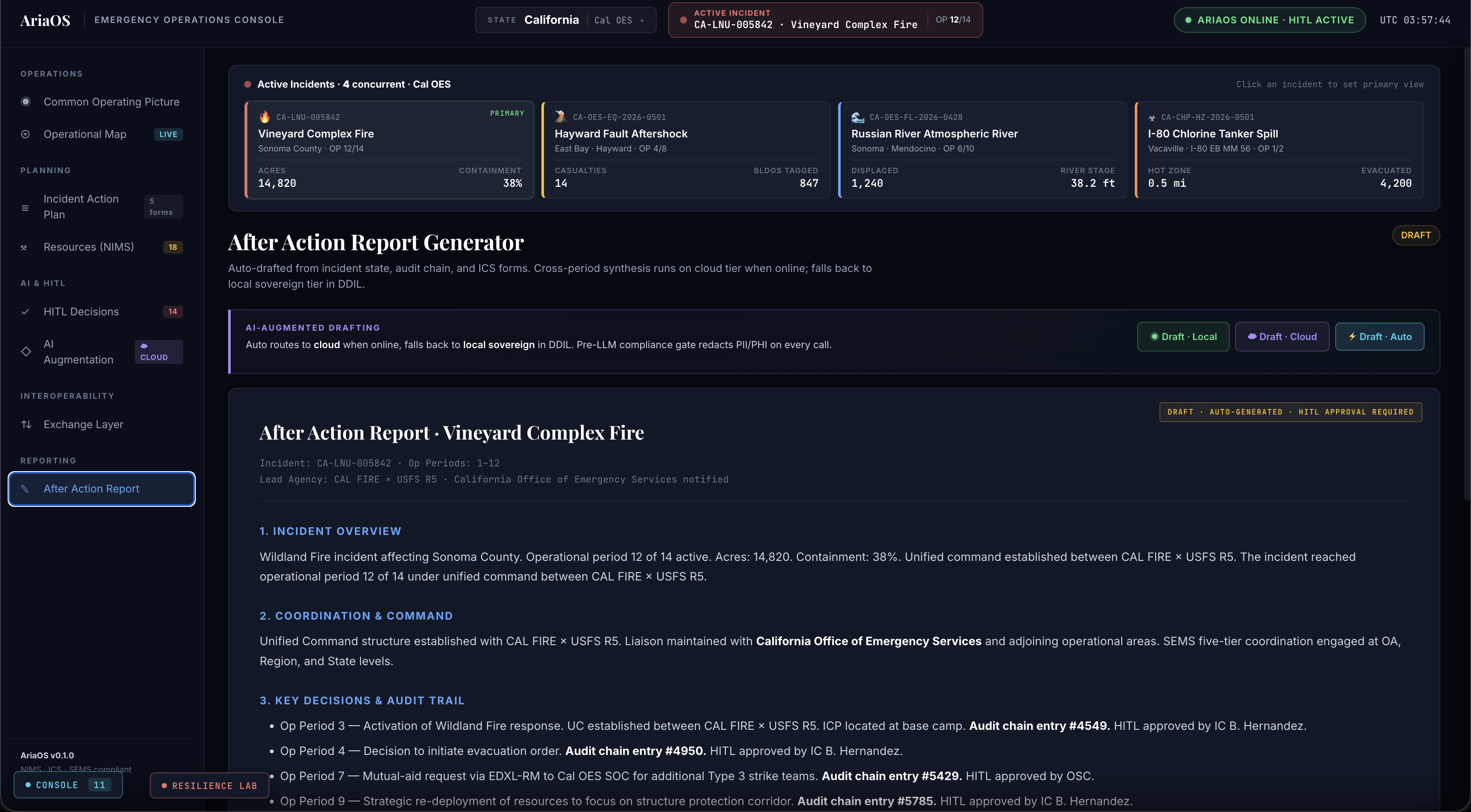Click the dropdown arrow beside Cal OES
The image size is (1471, 812).
(x=642, y=20)
